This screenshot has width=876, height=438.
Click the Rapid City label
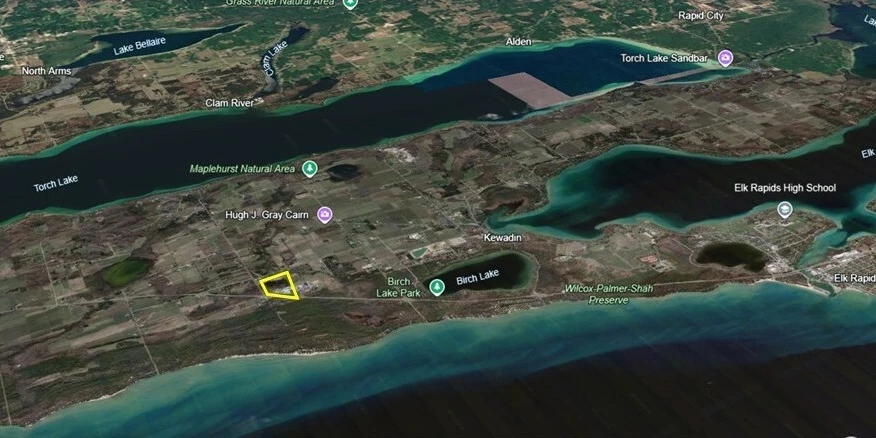(701, 16)
